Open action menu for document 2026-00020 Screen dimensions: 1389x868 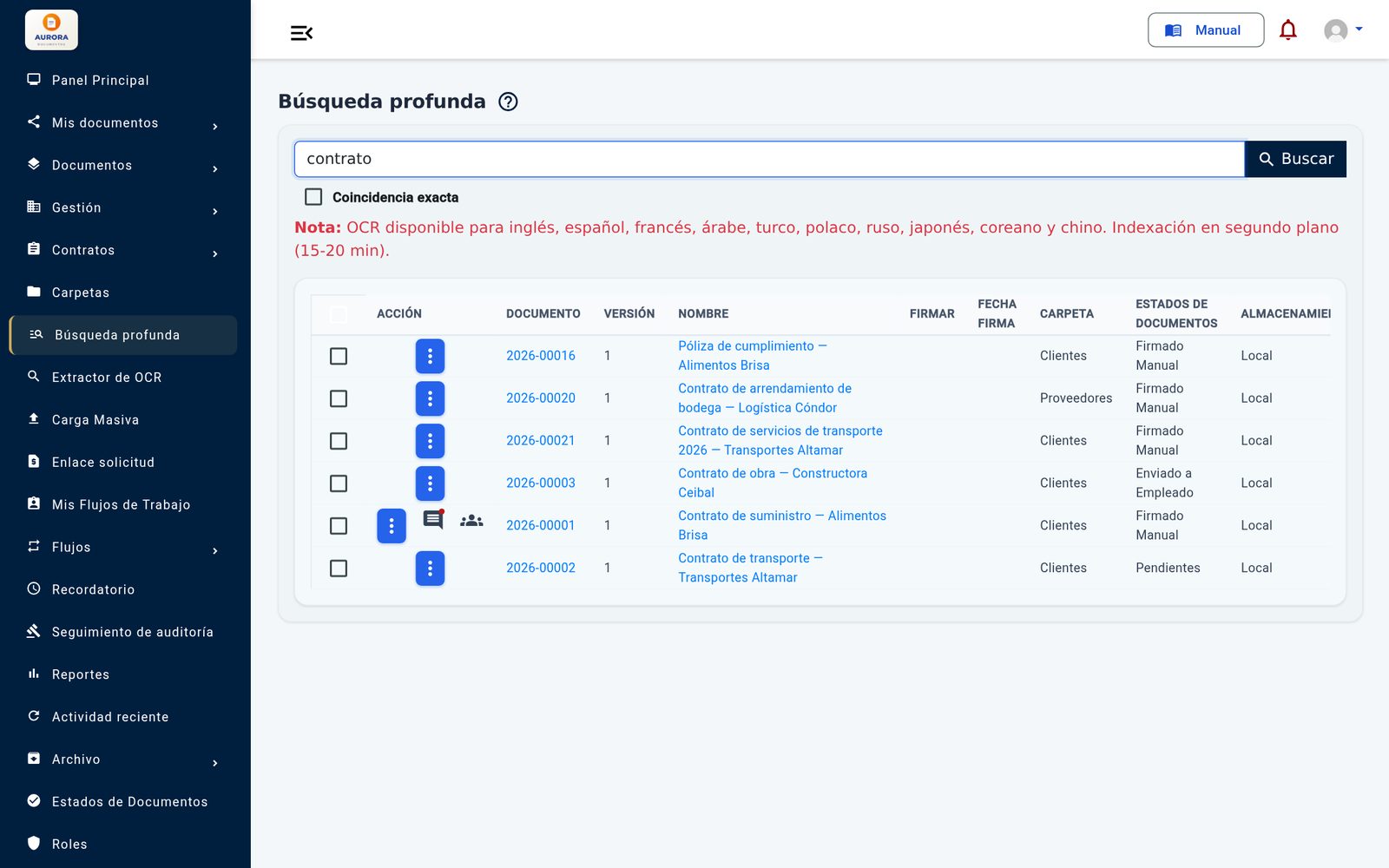click(x=430, y=398)
